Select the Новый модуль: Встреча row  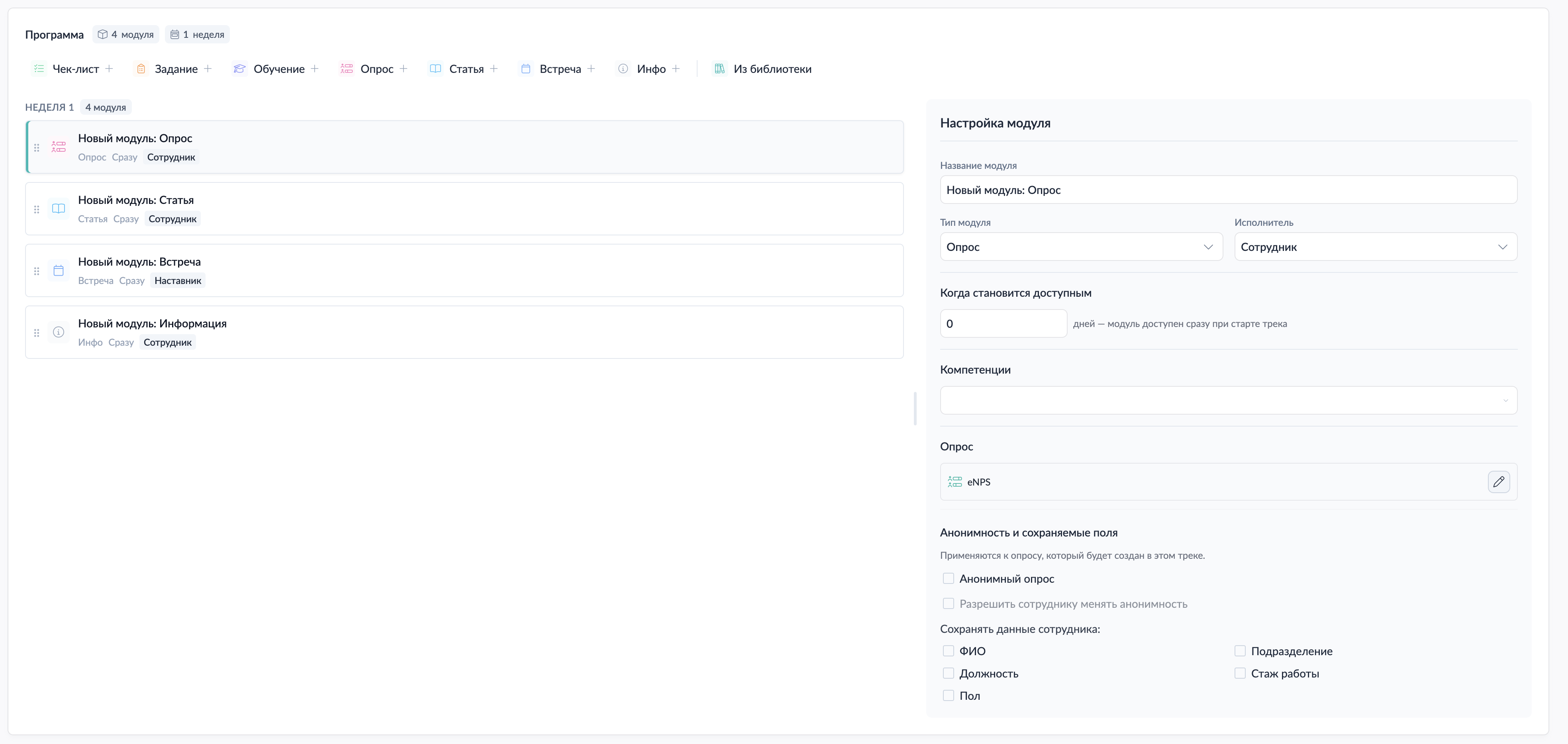[x=464, y=271]
